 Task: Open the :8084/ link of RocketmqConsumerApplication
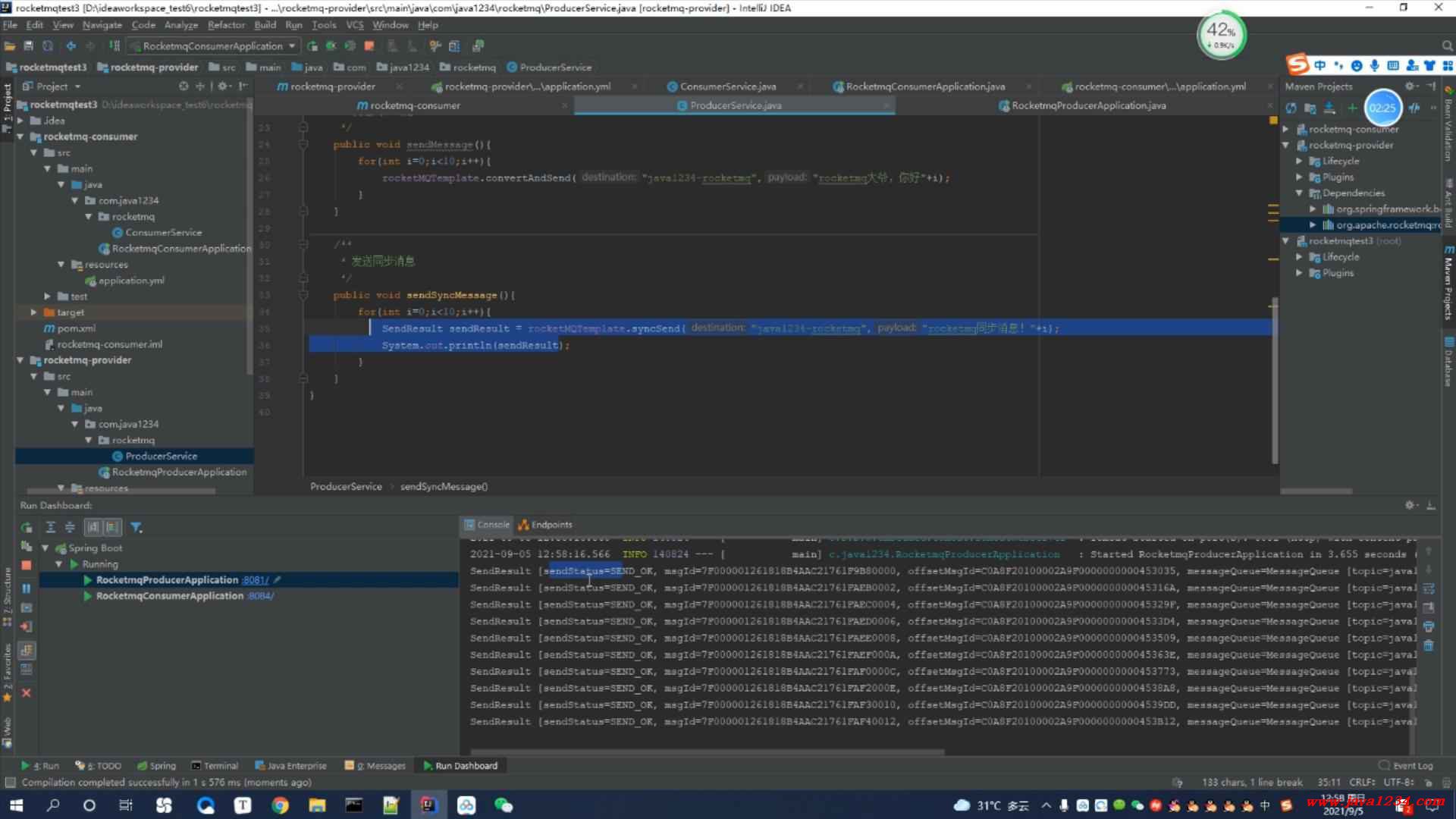point(260,596)
